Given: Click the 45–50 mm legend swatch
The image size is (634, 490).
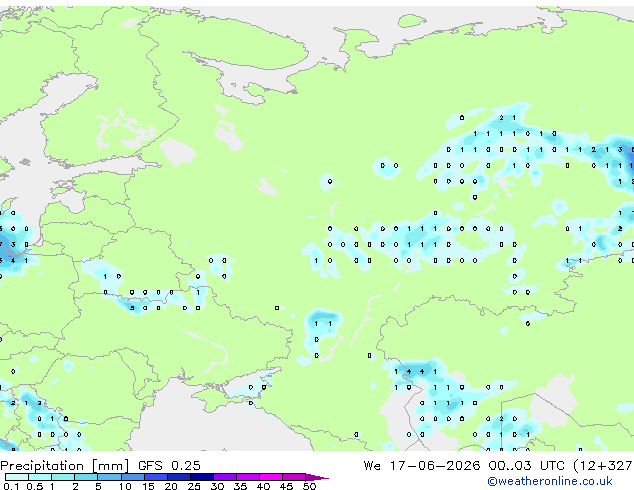Looking at the screenshot, I should (294, 477).
